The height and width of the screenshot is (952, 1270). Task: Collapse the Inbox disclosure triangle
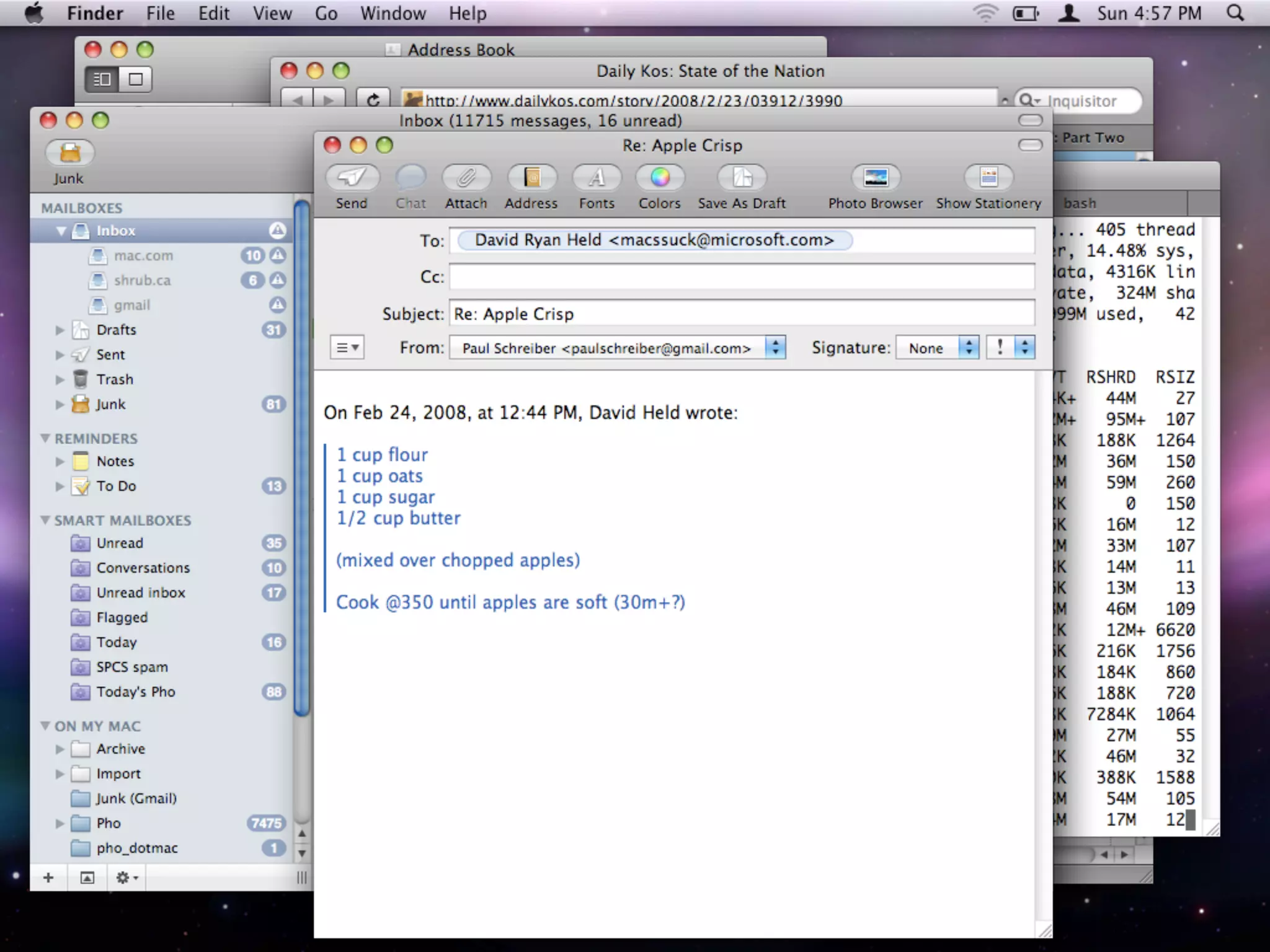click(x=61, y=231)
